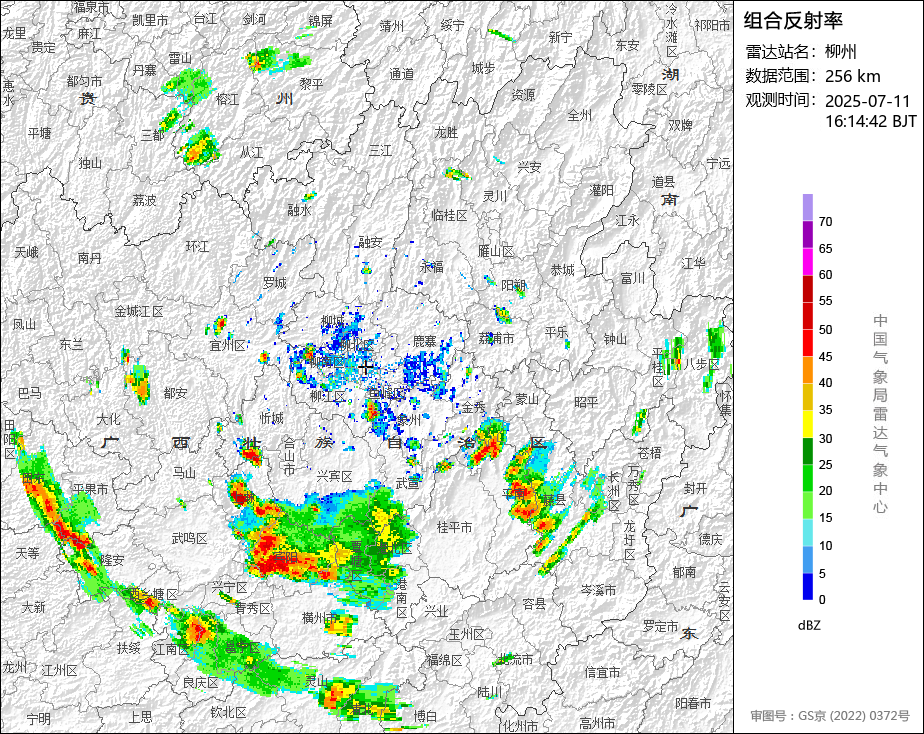Click the 马山 map label
The width and height of the screenshot is (924, 734).
pos(184,472)
